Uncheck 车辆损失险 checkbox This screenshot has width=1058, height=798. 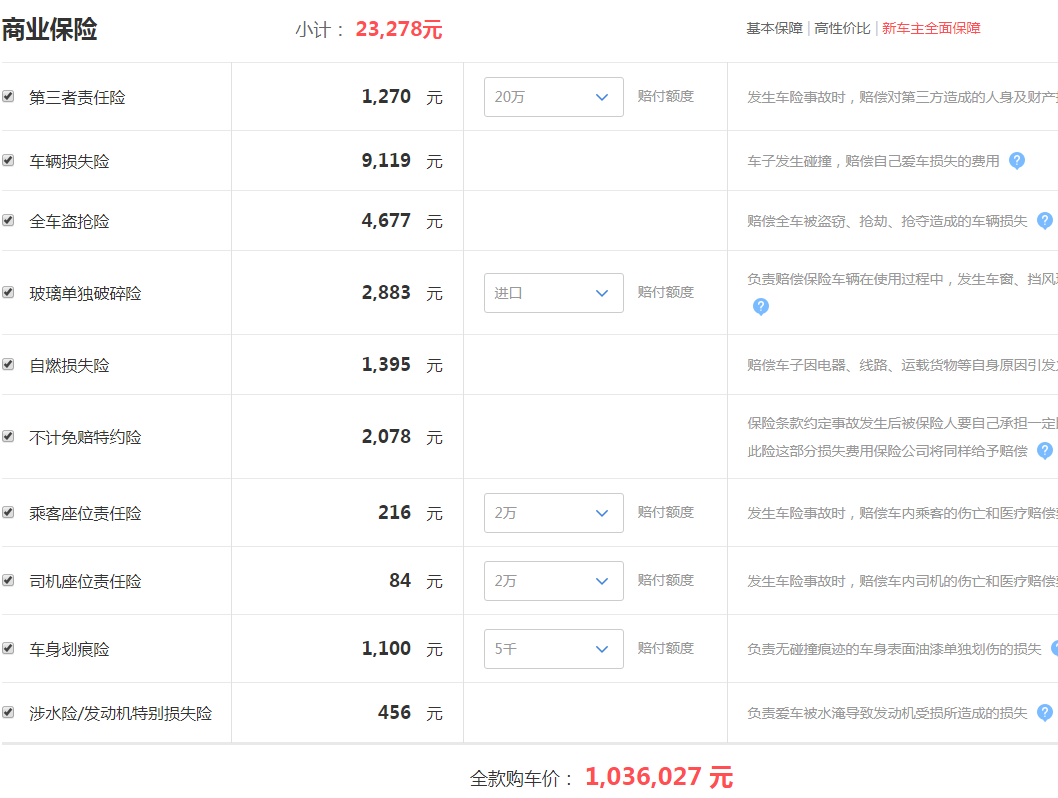point(8,161)
